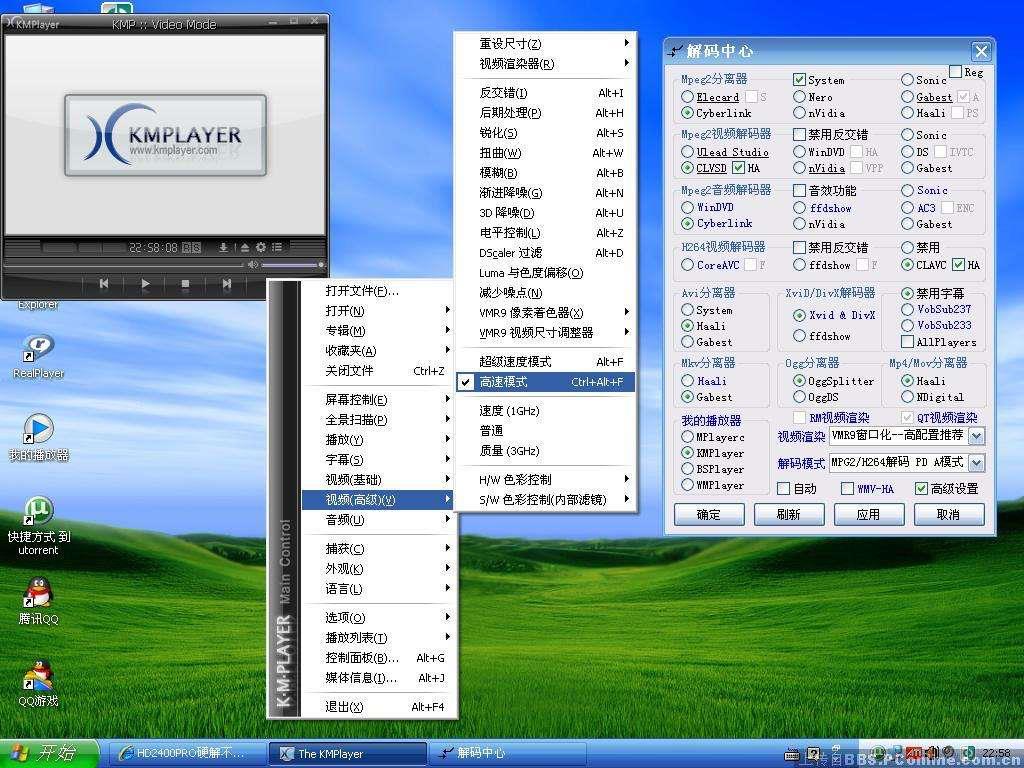Click the 应用 button
Screen dimensions: 1024x768
pos(868,514)
